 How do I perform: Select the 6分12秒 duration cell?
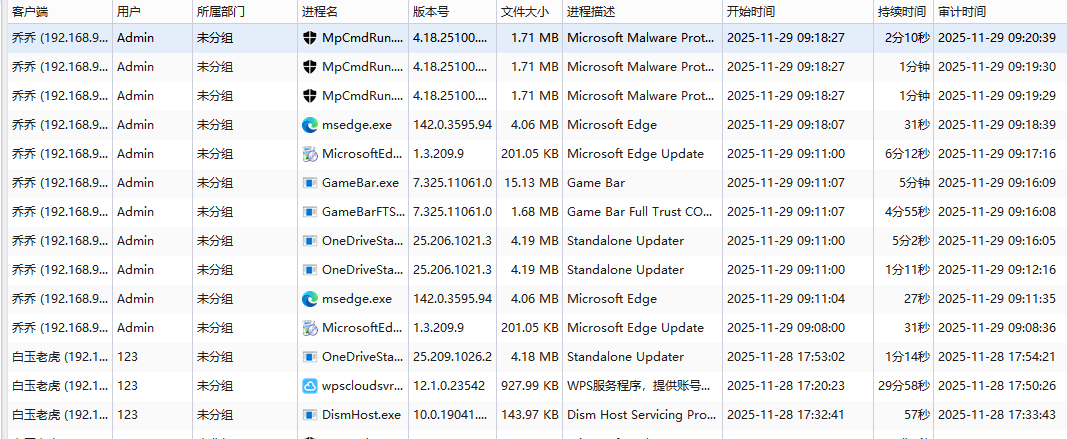pos(907,154)
